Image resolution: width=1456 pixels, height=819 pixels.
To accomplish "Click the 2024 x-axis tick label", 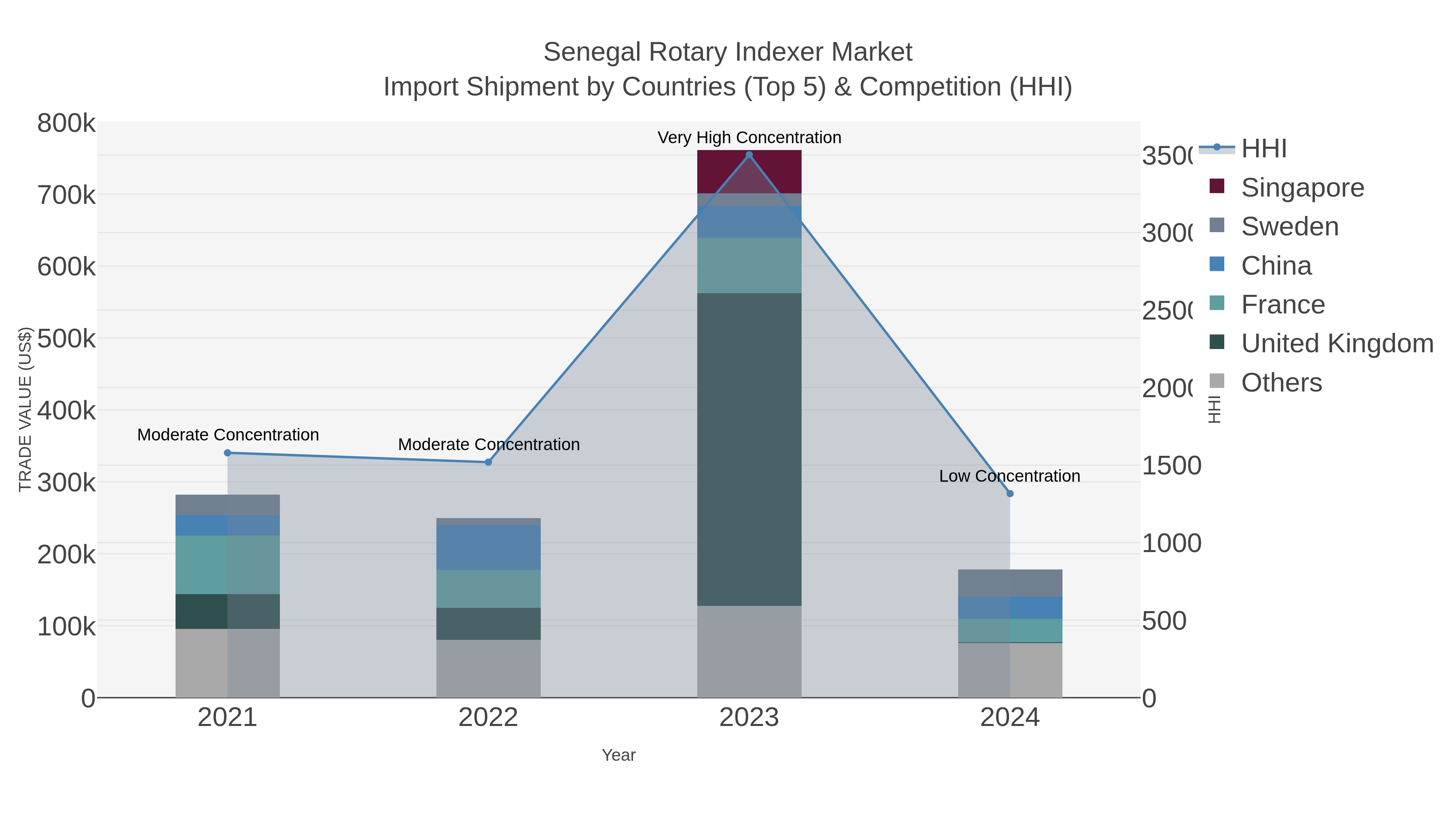I will tap(1010, 718).
